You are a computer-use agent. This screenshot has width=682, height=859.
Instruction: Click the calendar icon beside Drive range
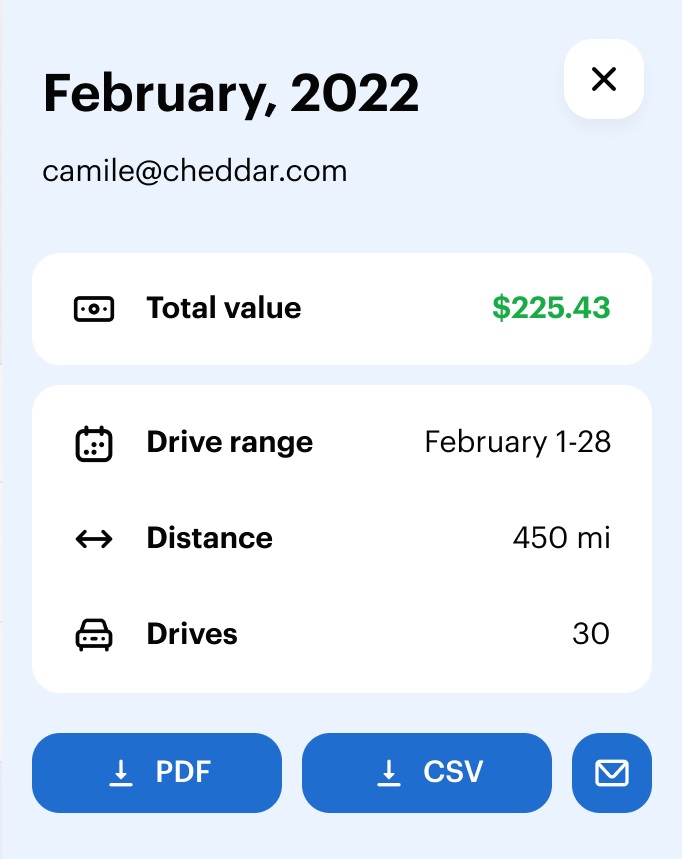tap(94, 444)
